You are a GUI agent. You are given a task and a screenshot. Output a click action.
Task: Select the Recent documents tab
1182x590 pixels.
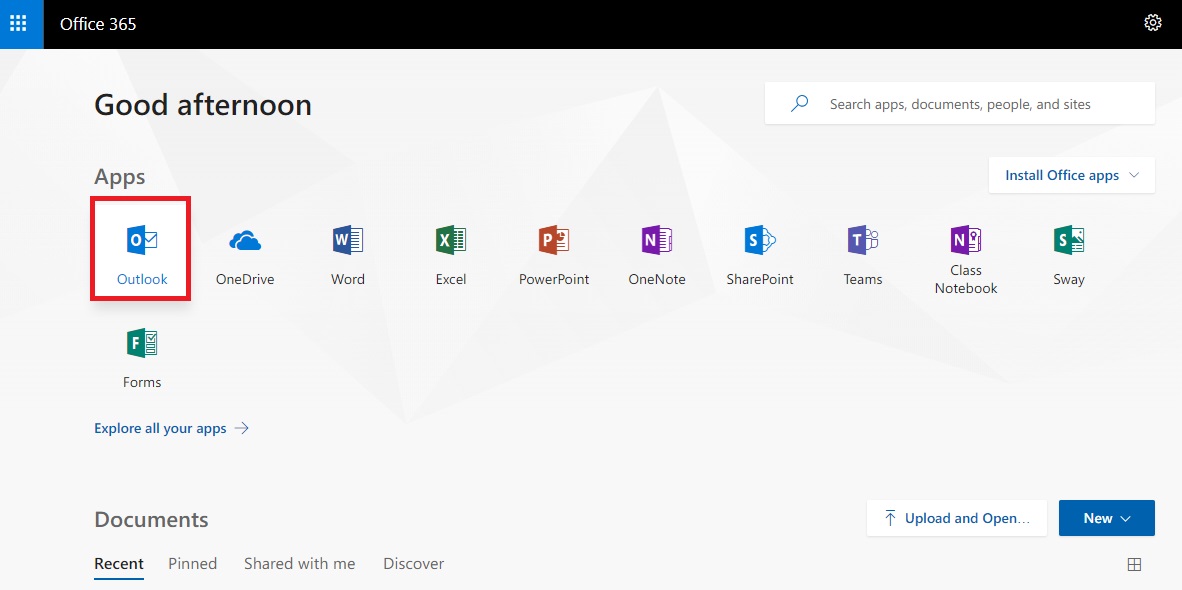coord(118,564)
